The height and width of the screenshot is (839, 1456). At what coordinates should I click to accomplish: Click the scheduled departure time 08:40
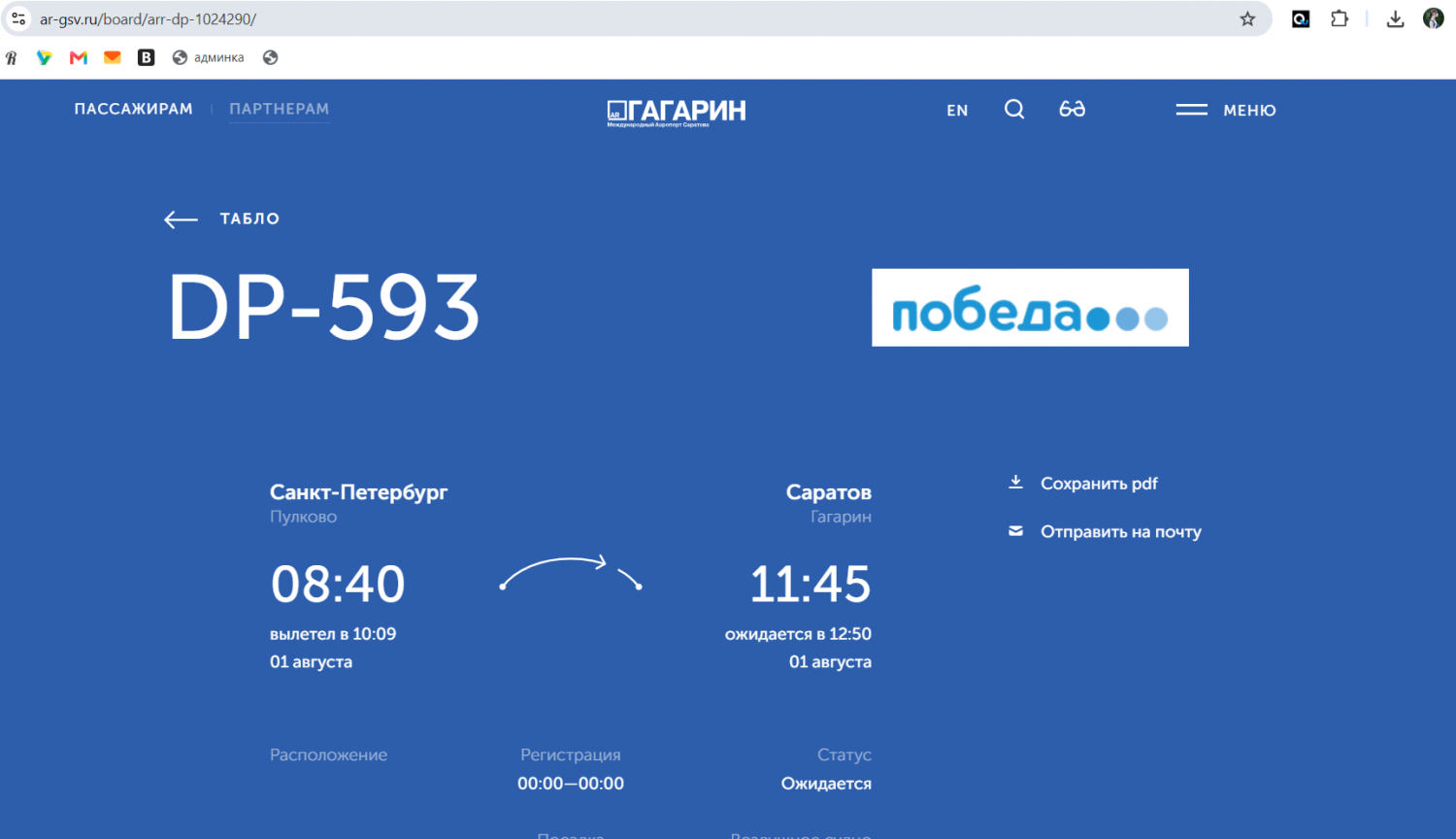coord(338,584)
